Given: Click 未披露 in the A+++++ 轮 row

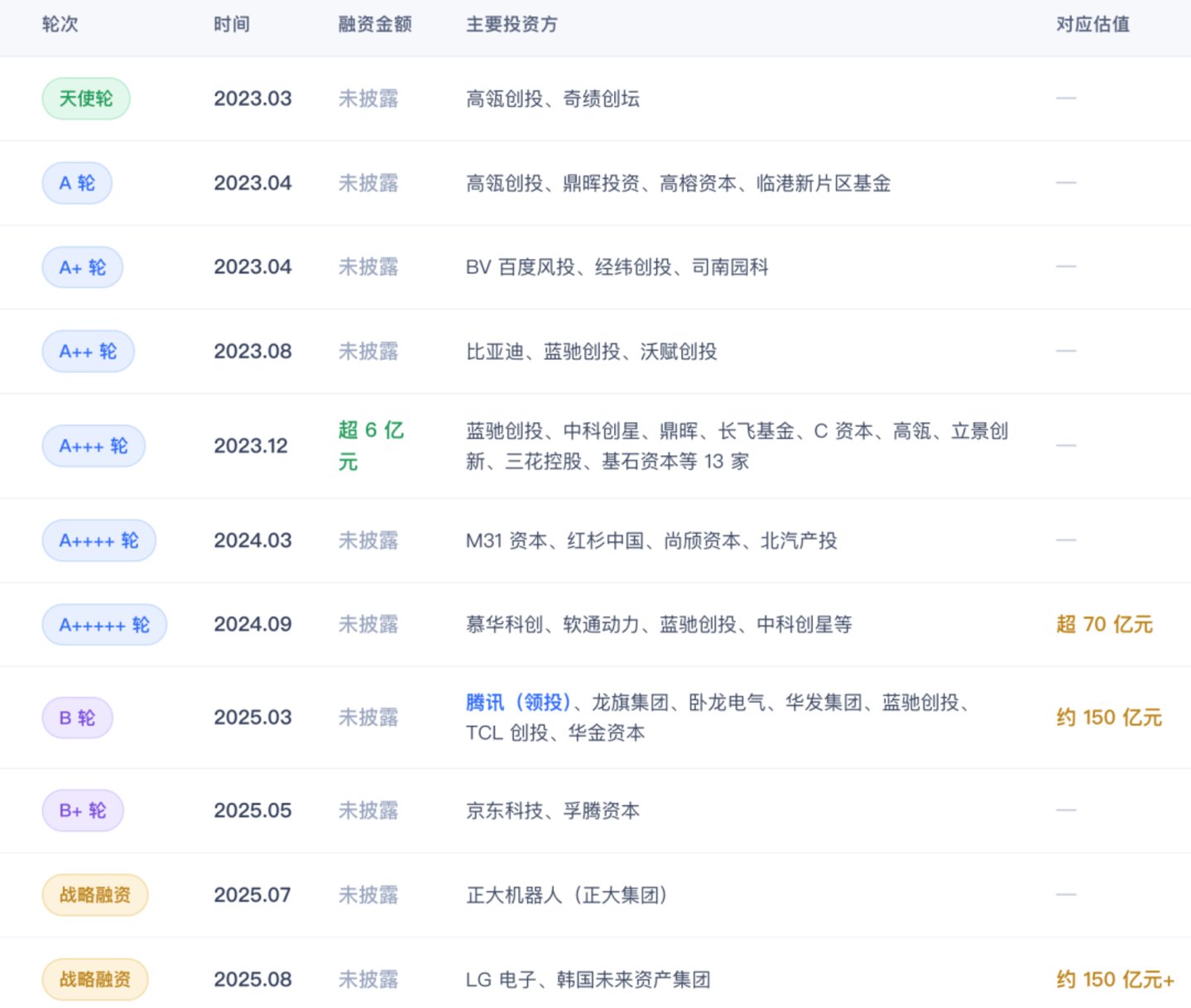Looking at the screenshot, I should [368, 625].
